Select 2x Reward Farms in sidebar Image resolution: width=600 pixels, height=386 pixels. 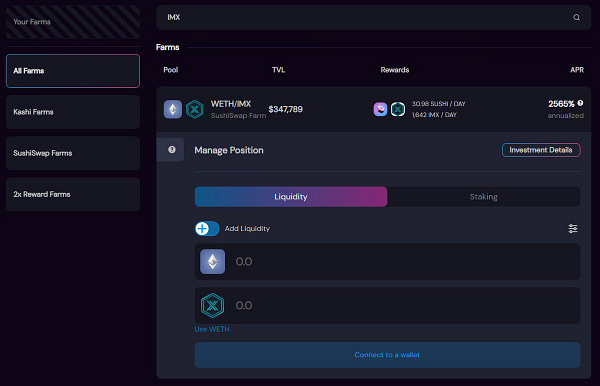click(x=73, y=194)
